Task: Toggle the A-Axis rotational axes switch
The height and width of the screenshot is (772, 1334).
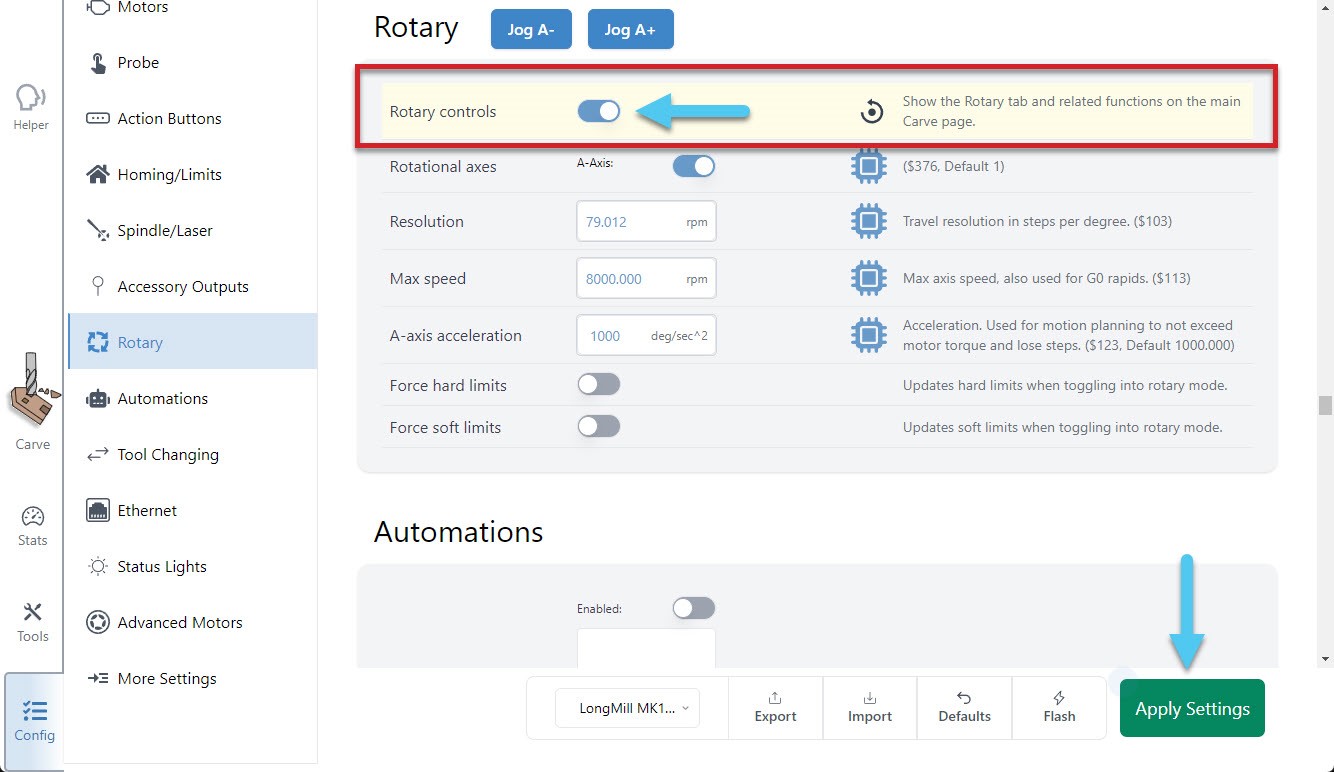Action: (693, 167)
